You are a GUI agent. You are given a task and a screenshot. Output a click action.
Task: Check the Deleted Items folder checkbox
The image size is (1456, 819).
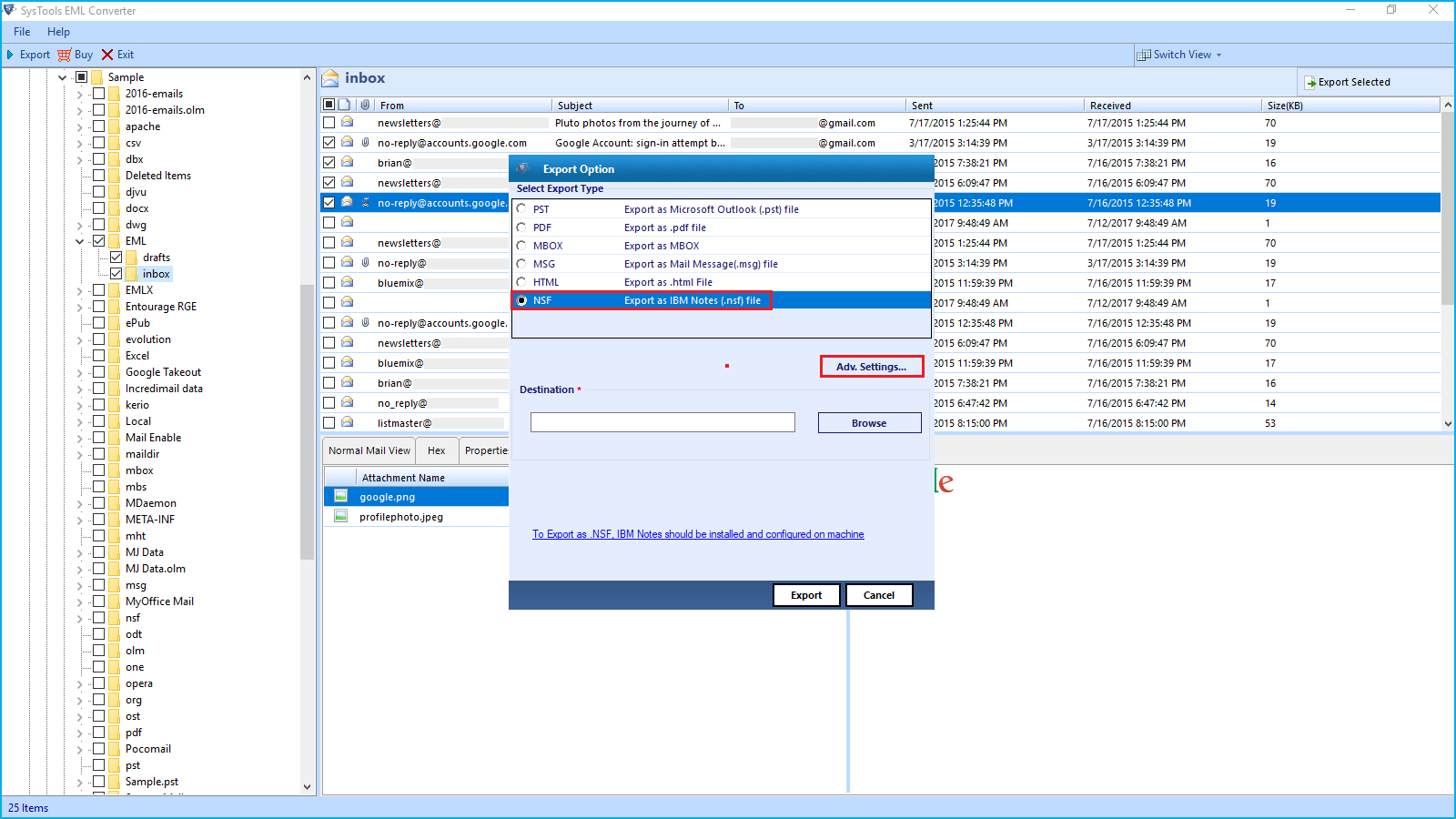coord(99,176)
